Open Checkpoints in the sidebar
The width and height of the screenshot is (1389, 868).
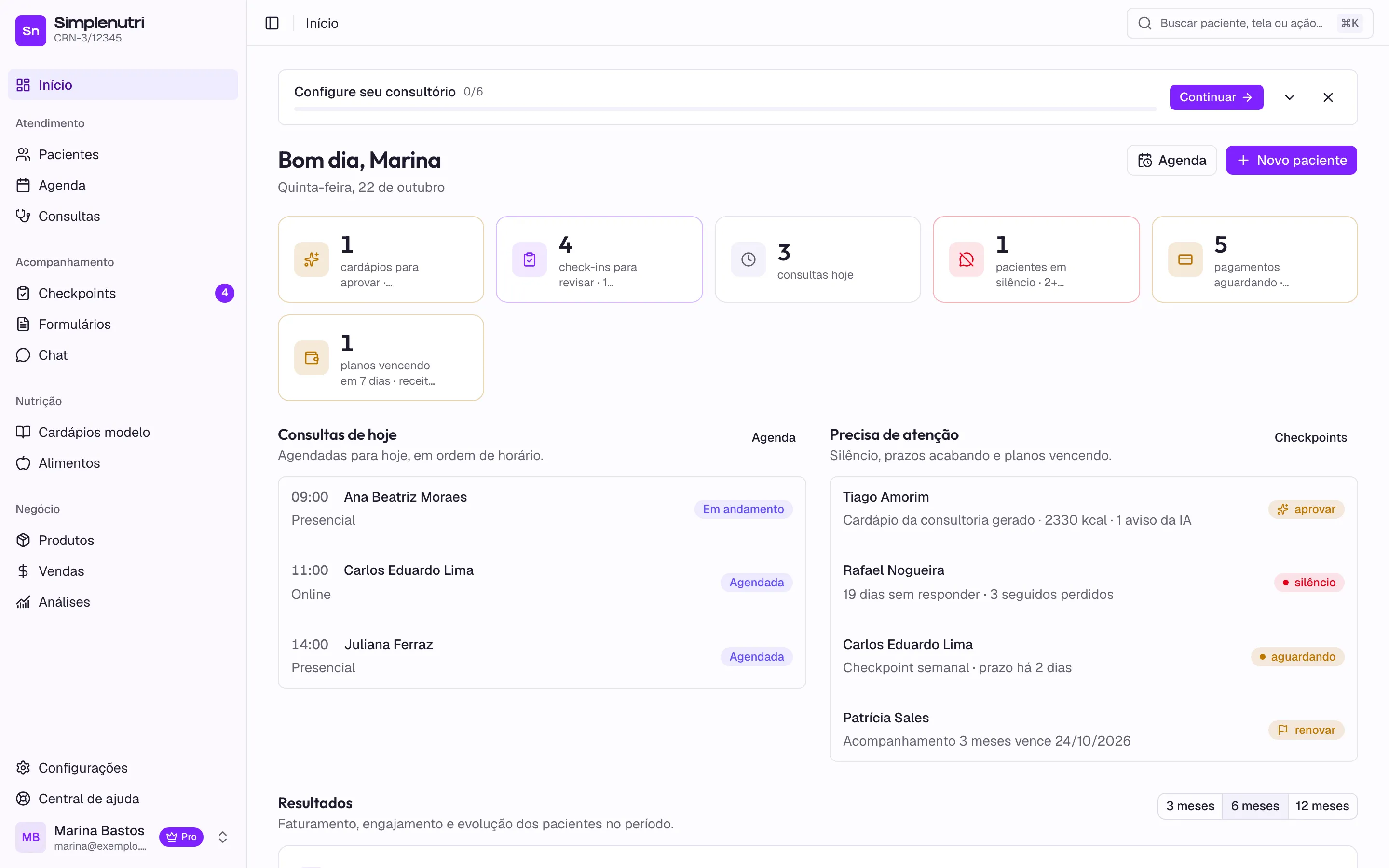click(x=123, y=293)
